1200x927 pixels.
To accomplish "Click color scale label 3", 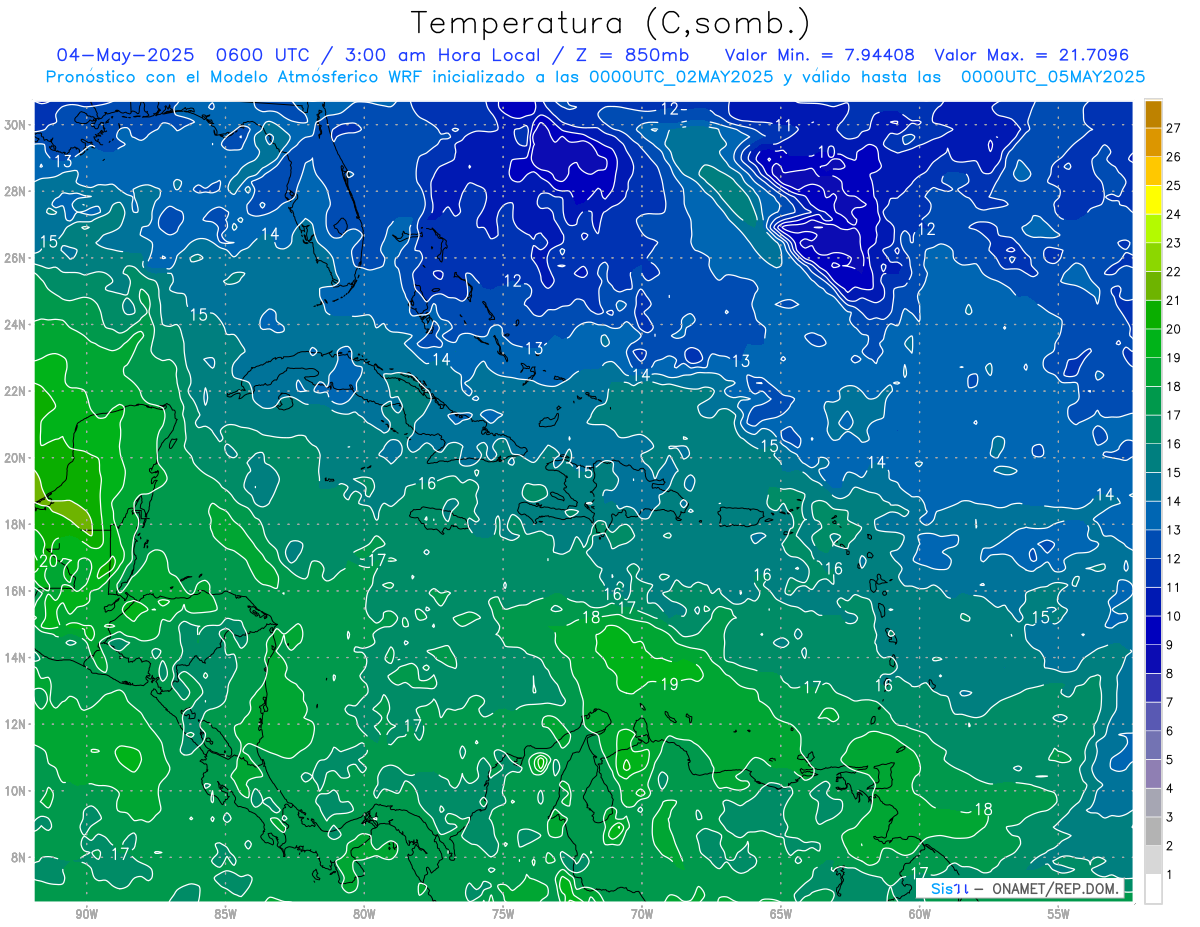I will (x=1170, y=818).
